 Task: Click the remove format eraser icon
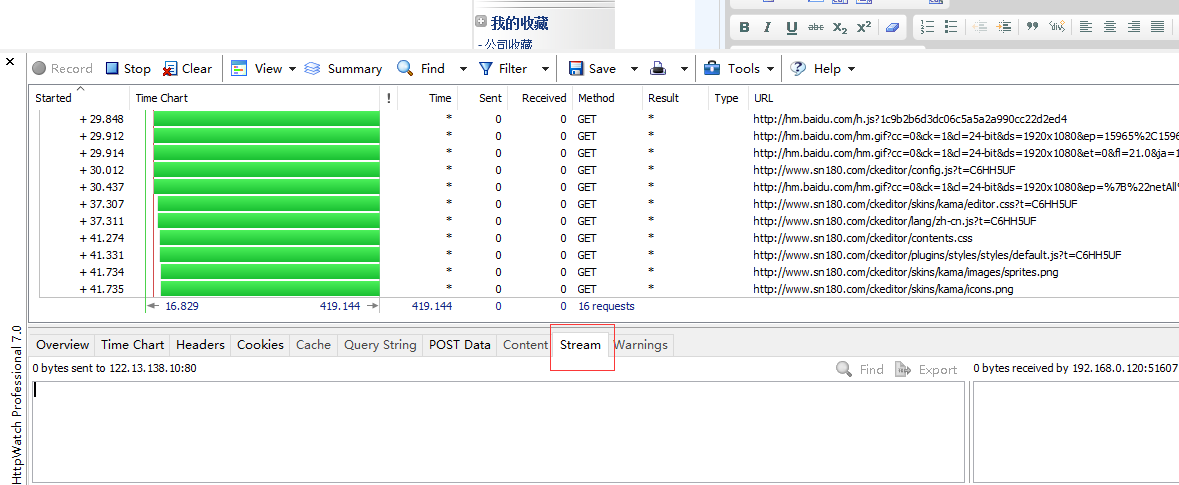click(x=893, y=27)
